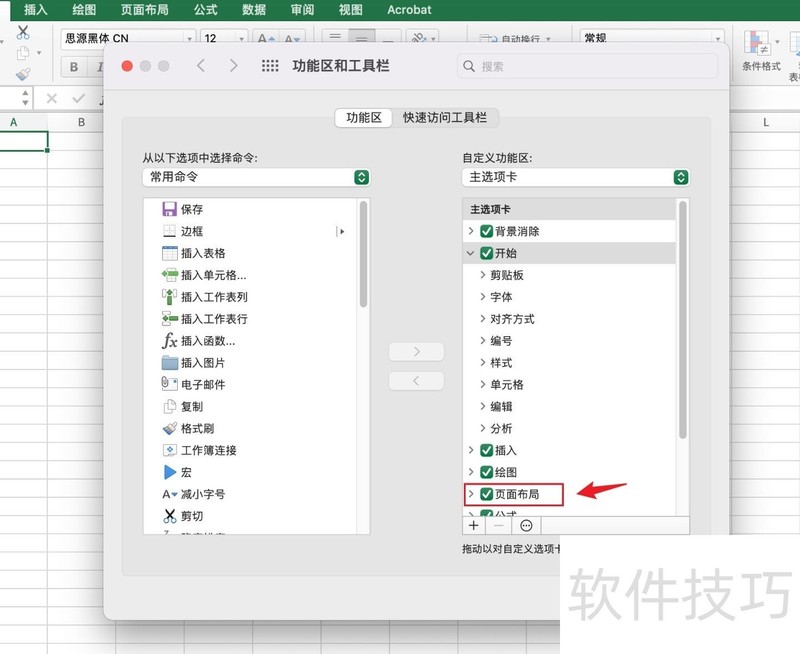Collapse the 开始 tree group
Screen dimensions: 800x654
click(x=471, y=254)
